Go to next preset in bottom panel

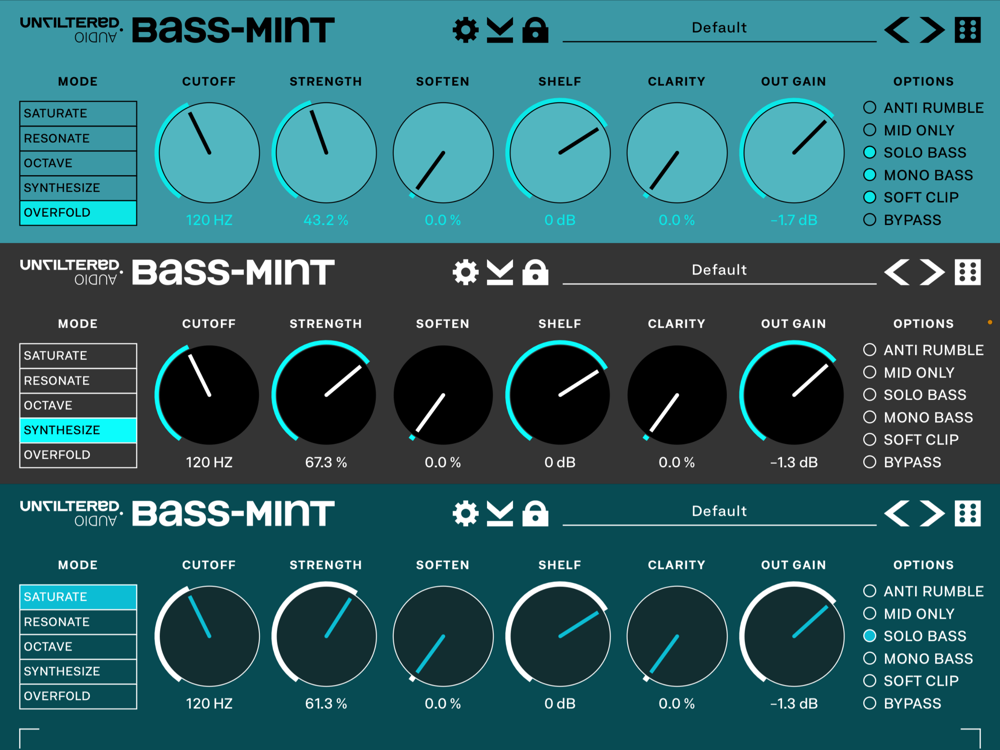[932, 513]
